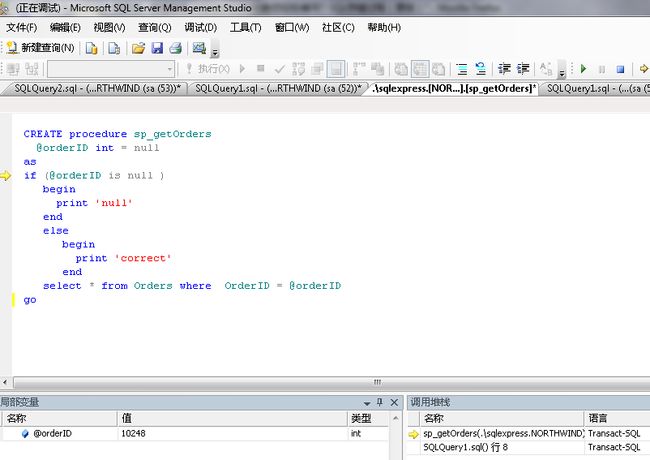
Task: Switch to SQLQuery2.sql tab
Action: click(x=96, y=88)
